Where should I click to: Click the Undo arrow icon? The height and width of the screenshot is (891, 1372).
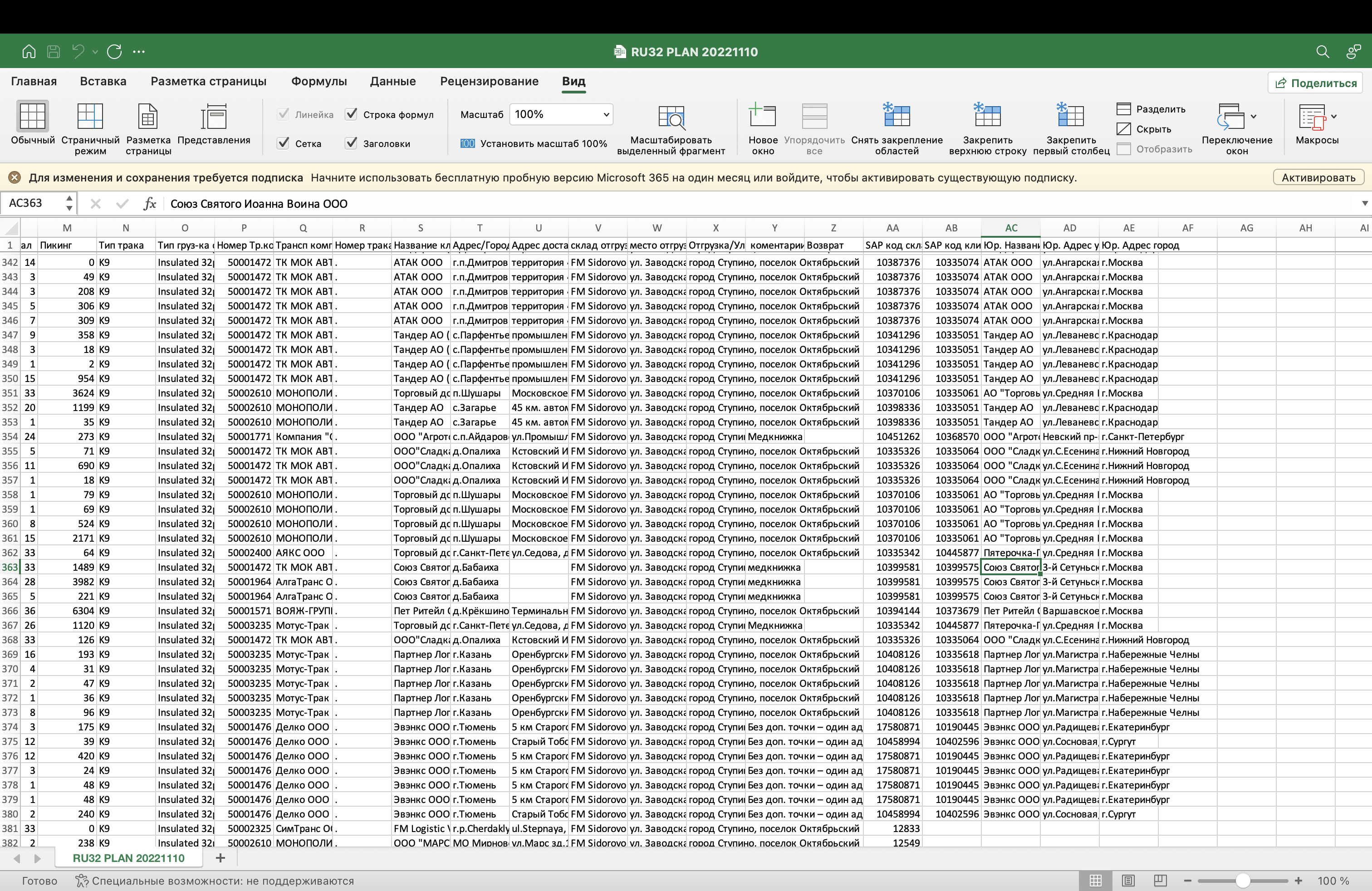(x=78, y=52)
